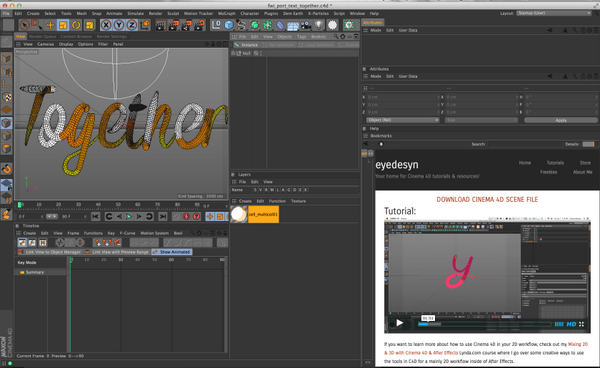The height and width of the screenshot is (368, 600).
Task: Click the Record Active Objects red key button
Action: click(x=186, y=217)
